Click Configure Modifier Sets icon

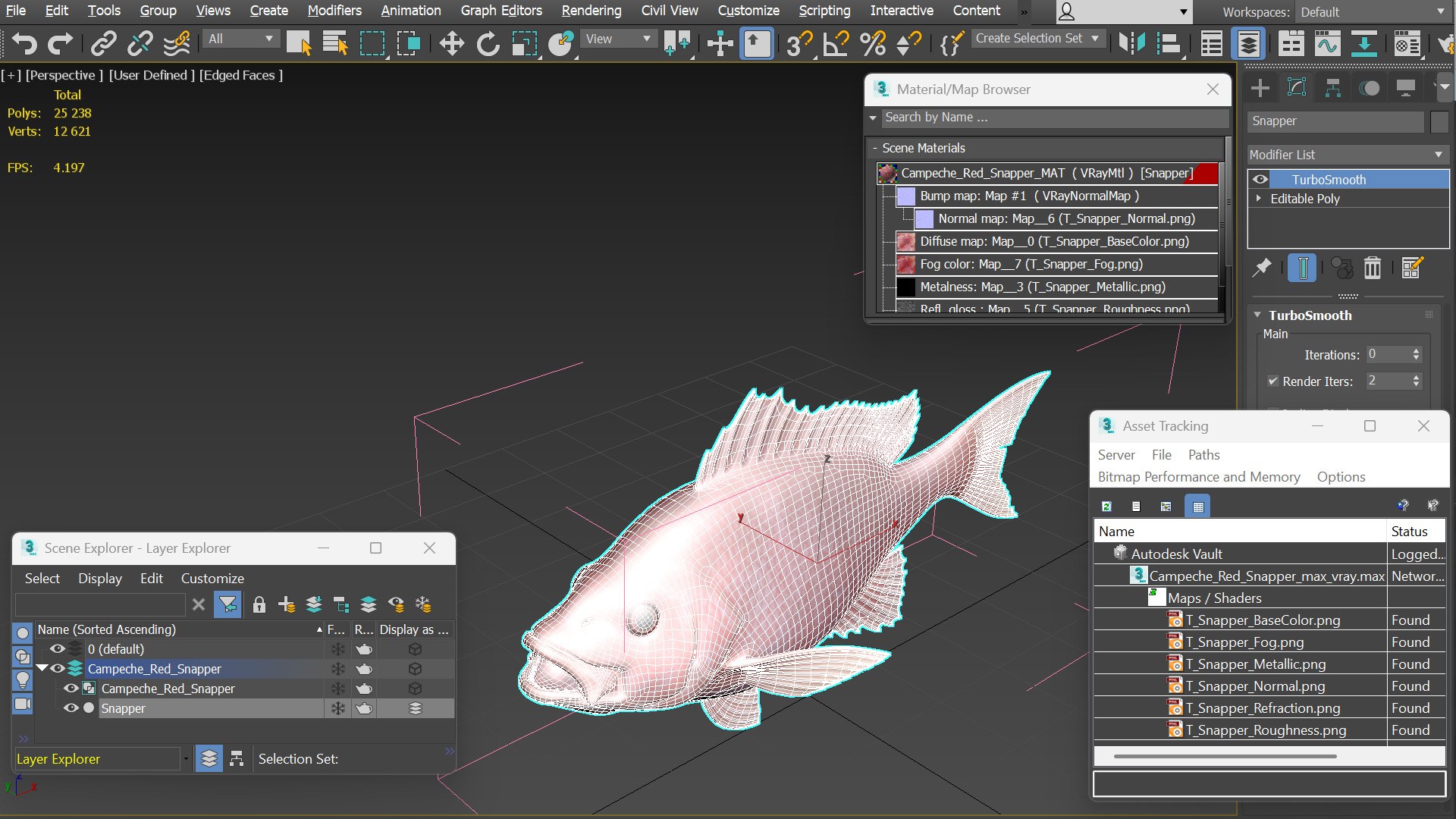pyautogui.click(x=1412, y=268)
